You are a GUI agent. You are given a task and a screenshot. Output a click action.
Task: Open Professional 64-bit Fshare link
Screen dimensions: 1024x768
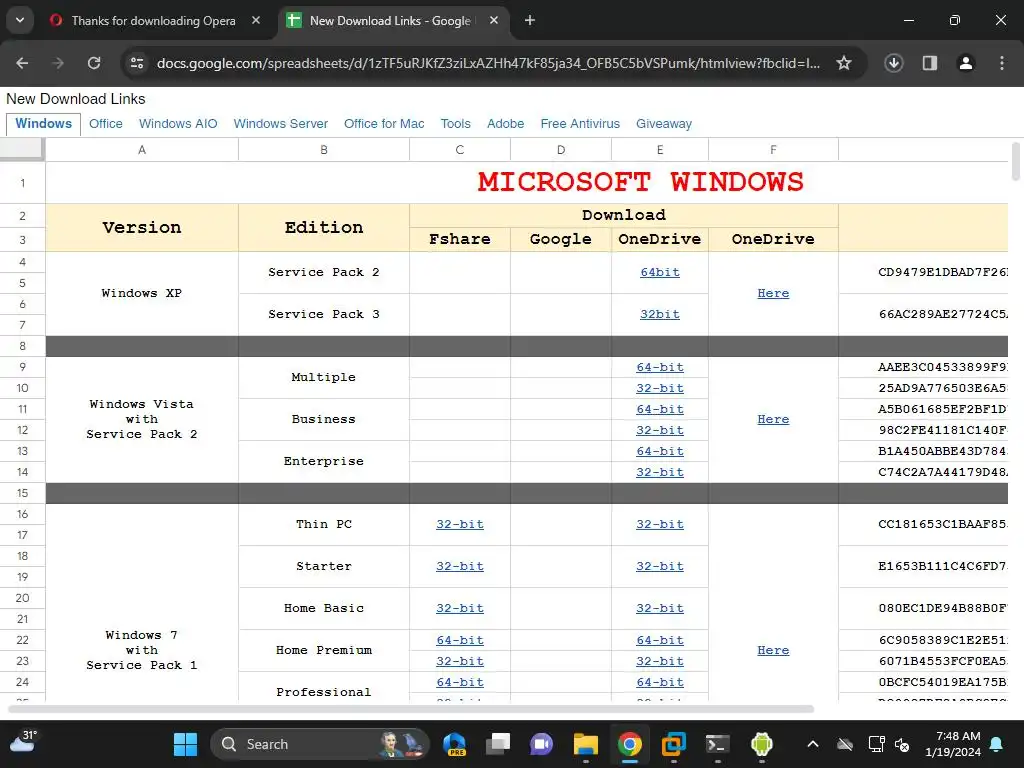click(x=460, y=682)
